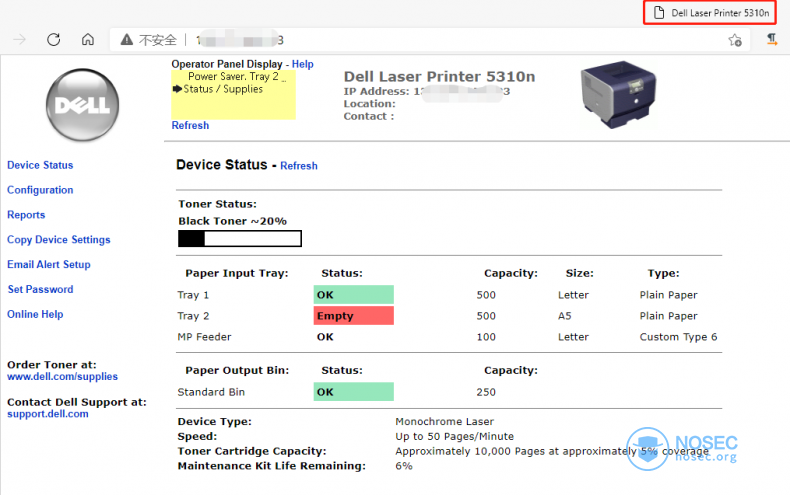
Task: Click the not-secure warning triangle icon
Action: [x=127, y=39]
